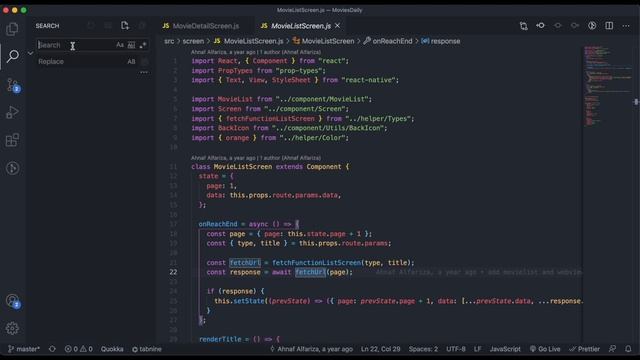Screen dimensions: 640x360
Task: Click Ln 22, Col 29 indicator
Action: pyautogui.click(x=380, y=349)
